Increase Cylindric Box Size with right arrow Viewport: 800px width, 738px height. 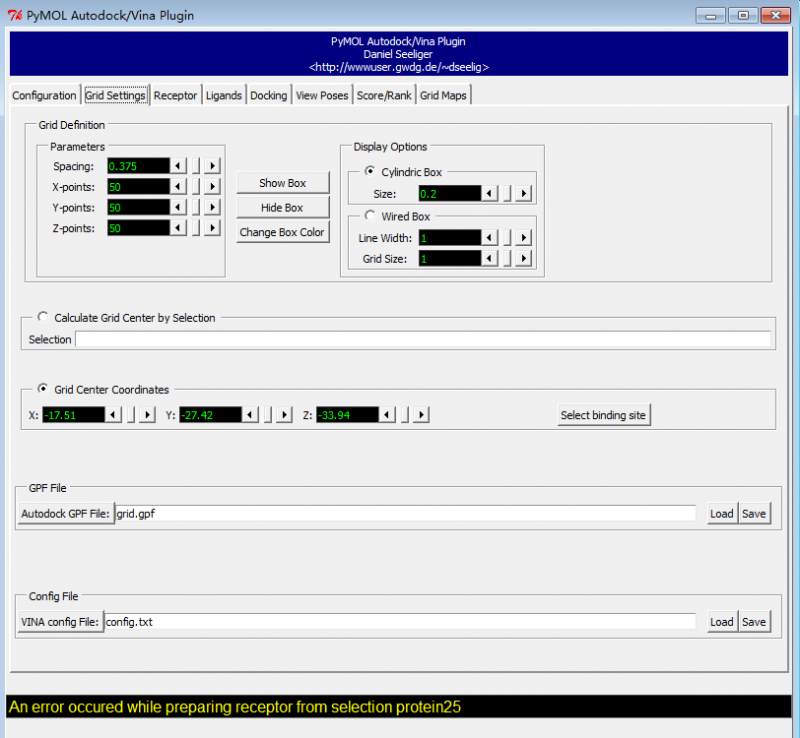click(x=524, y=193)
